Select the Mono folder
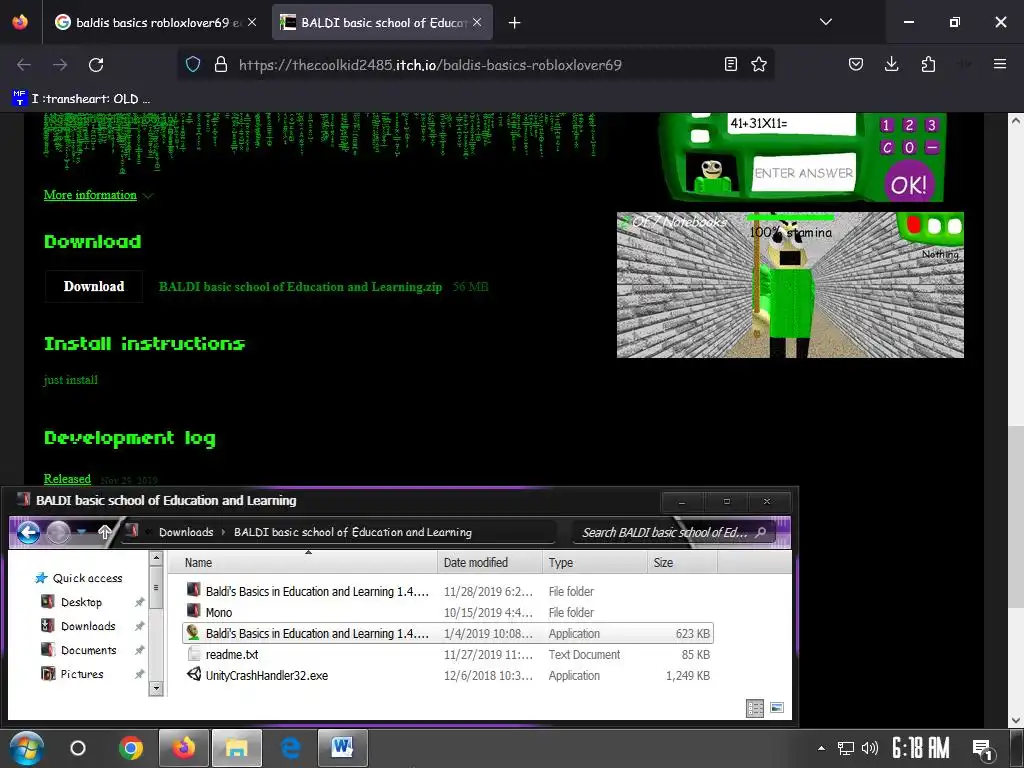Screen dimensions: 1024x768 pyautogui.click(x=447, y=613)
